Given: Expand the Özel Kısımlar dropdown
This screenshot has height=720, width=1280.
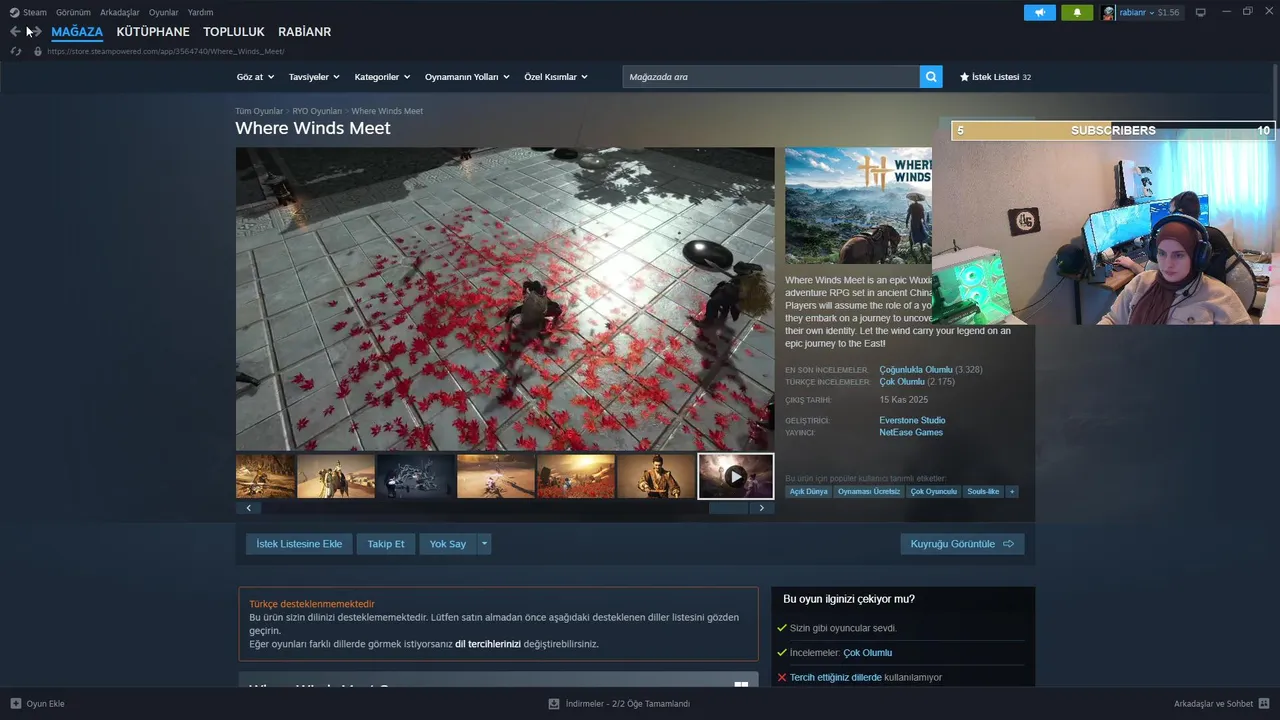Looking at the screenshot, I should pos(556,77).
